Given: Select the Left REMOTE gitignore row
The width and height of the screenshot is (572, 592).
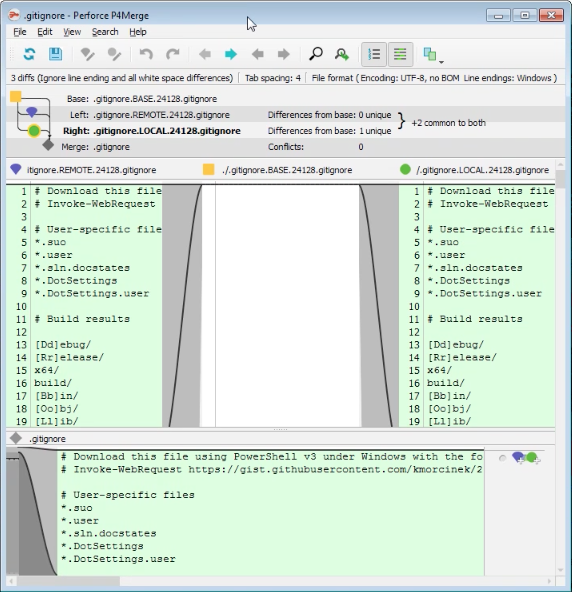Looking at the screenshot, I should tap(286, 115).
